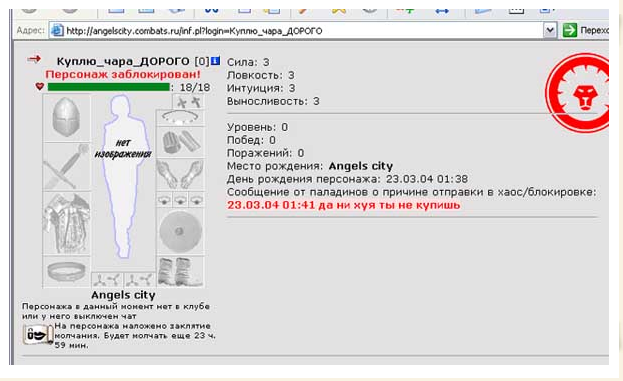
Task: Click the heart icon beside the health bar
Action: (39, 86)
